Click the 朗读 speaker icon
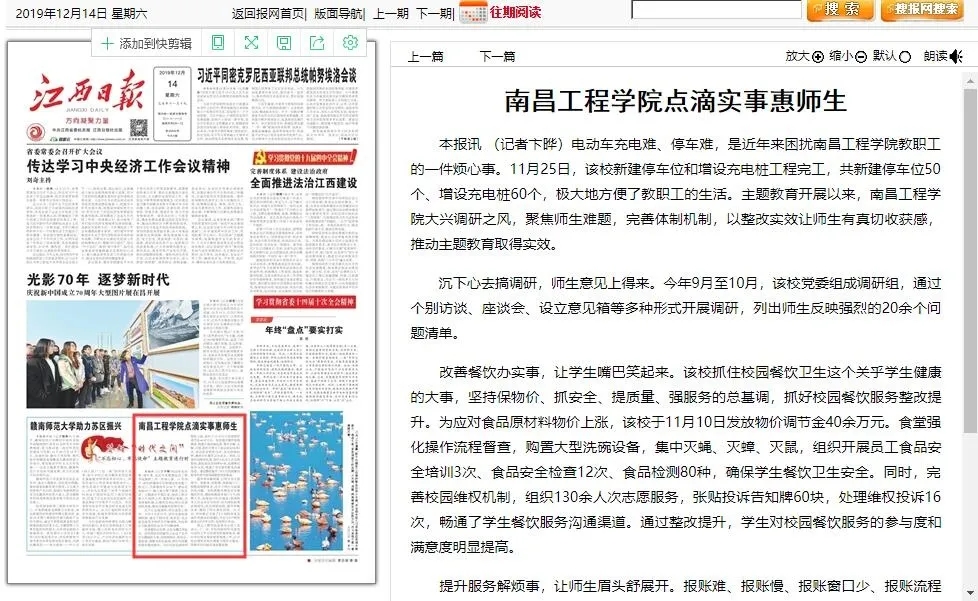This screenshot has height=601, width=978. coord(957,56)
